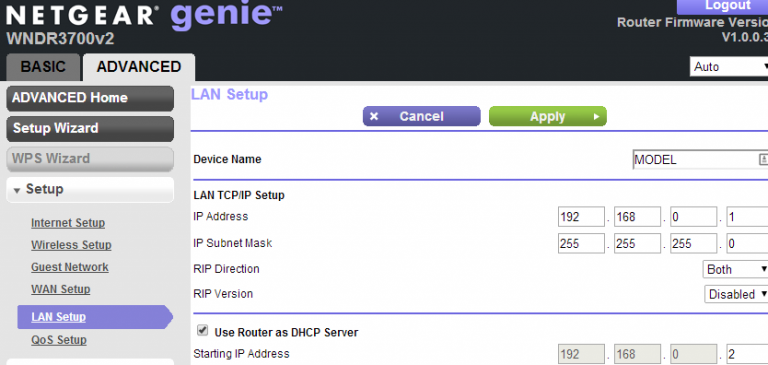Open the WPS Wizard

tap(90, 159)
